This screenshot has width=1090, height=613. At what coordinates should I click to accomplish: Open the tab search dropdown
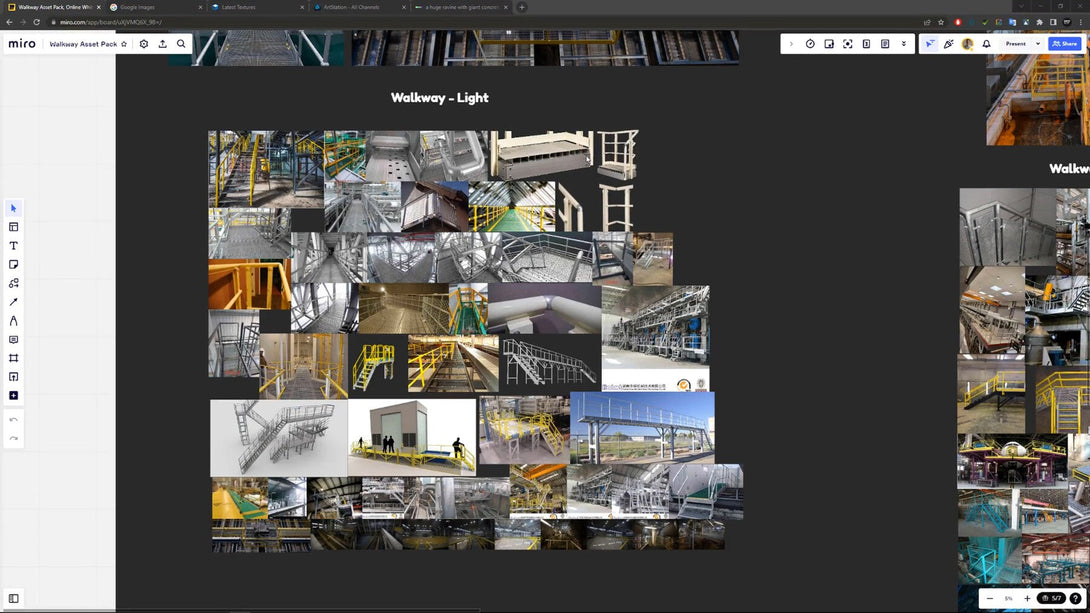pyautogui.click(x=1021, y=6)
